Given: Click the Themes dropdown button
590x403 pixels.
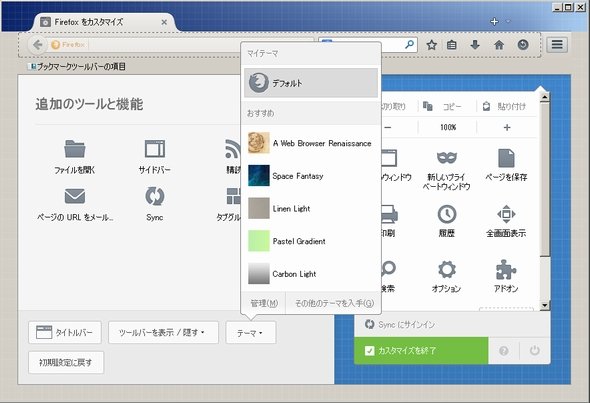Looking at the screenshot, I should [x=251, y=333].
